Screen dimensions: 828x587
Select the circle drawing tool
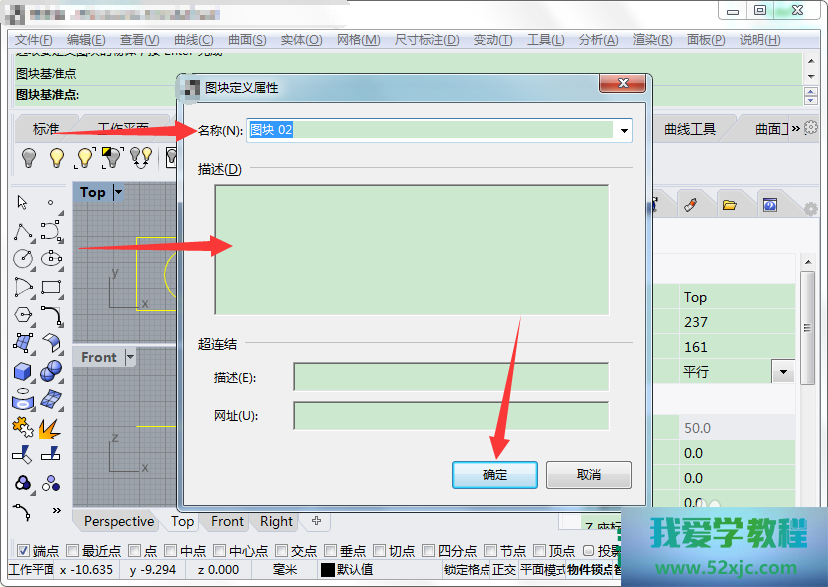coord(23,259)
